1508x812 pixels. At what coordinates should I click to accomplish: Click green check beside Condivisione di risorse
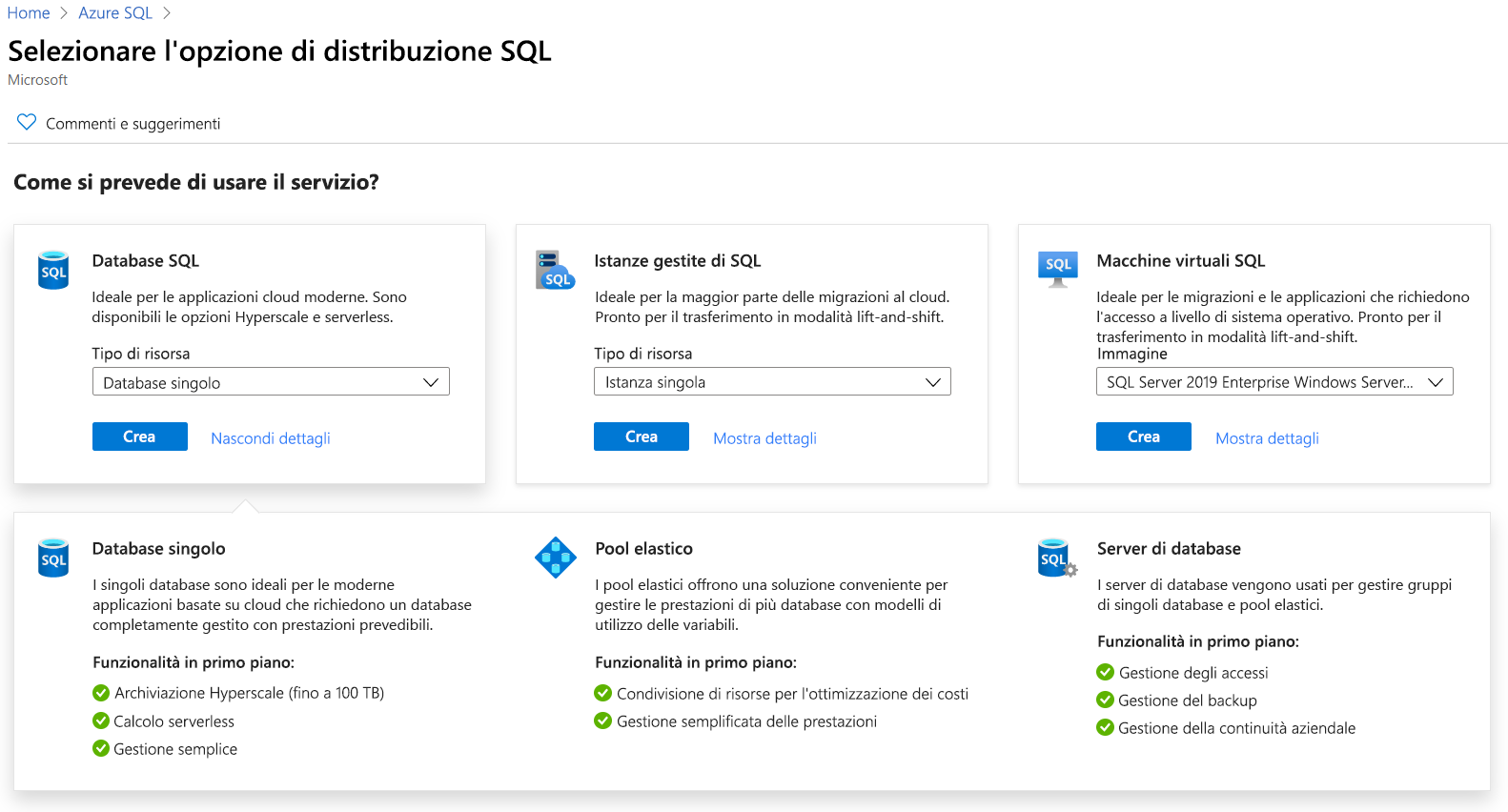click(x=603, y=693)
